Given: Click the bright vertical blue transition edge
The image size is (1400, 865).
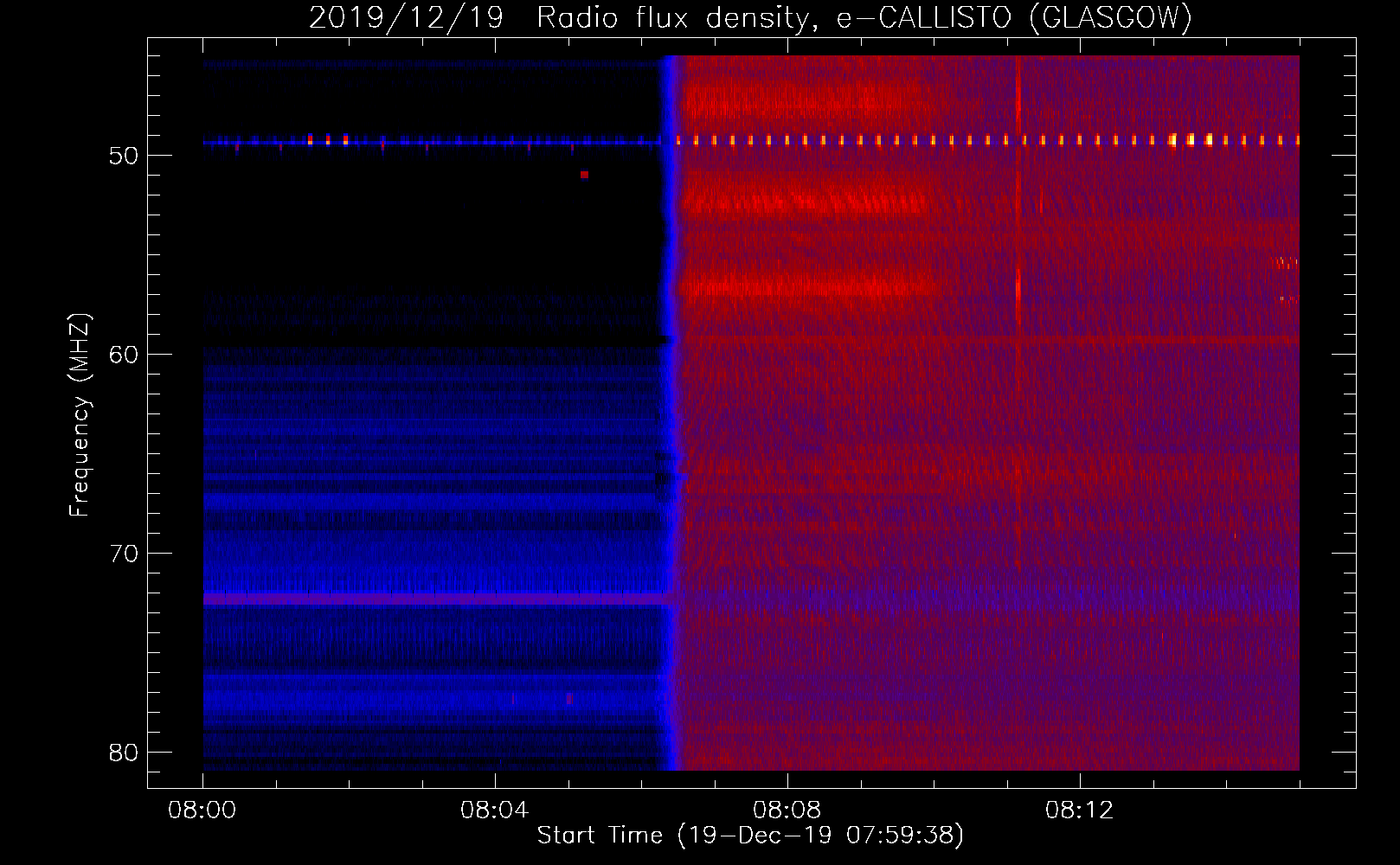Looking at the screenshot, I should coord(670,413).
